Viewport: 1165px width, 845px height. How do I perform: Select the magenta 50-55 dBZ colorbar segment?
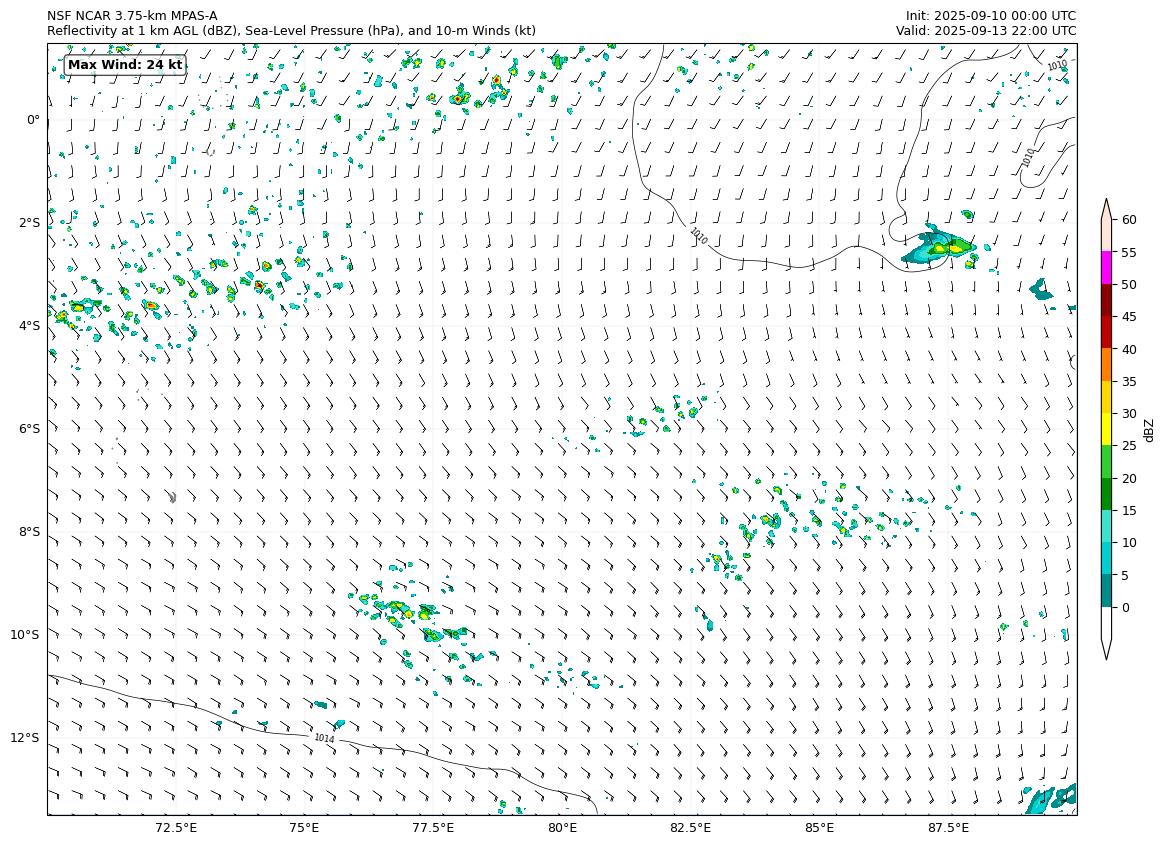pos(1107,268)
